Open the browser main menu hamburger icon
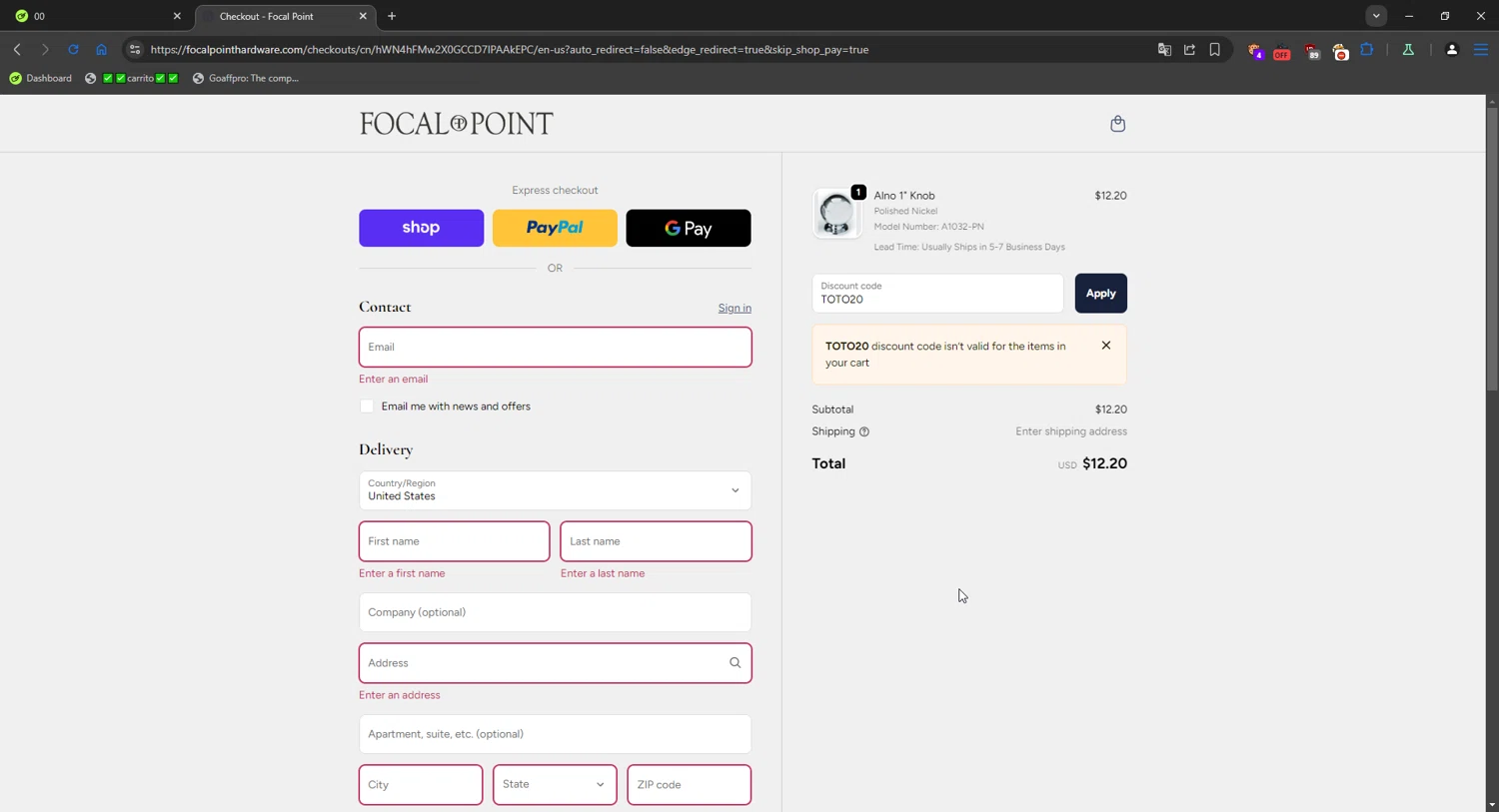This screenshot has width=1499, height=812. [1481, 49]
